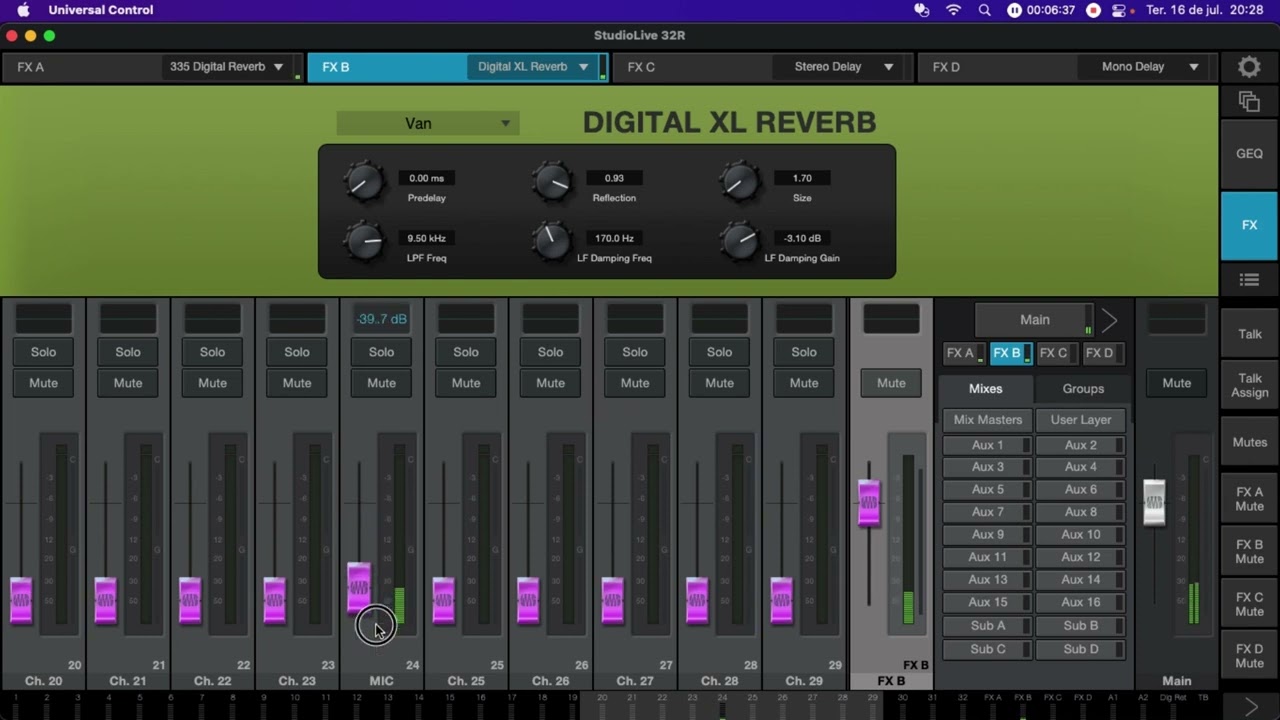The image size is (1280, 720).
Task: Select the Main mix button
Action: pos(1034,320)
